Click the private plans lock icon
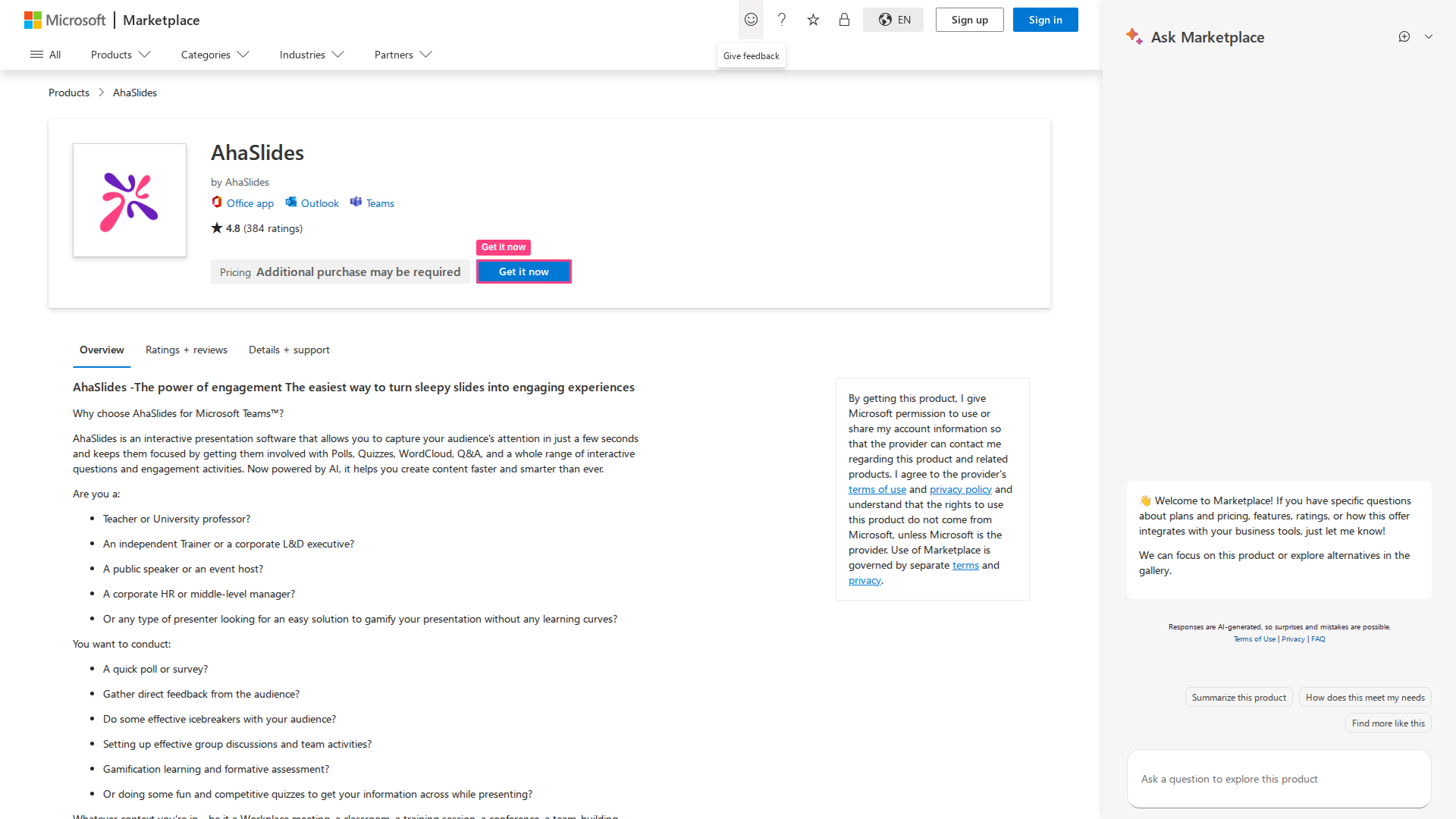Image resolution: width=1456 pixels, height=819 pixels. (844, 20)
